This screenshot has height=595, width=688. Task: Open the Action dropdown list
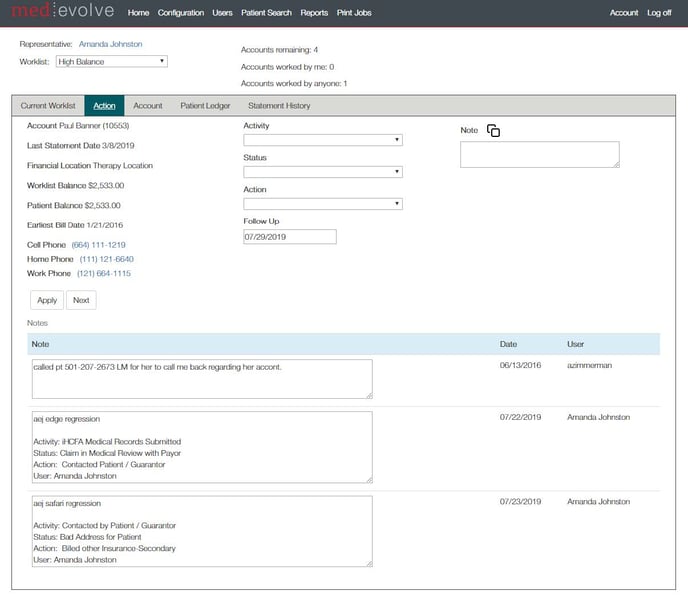click(323, 204)
